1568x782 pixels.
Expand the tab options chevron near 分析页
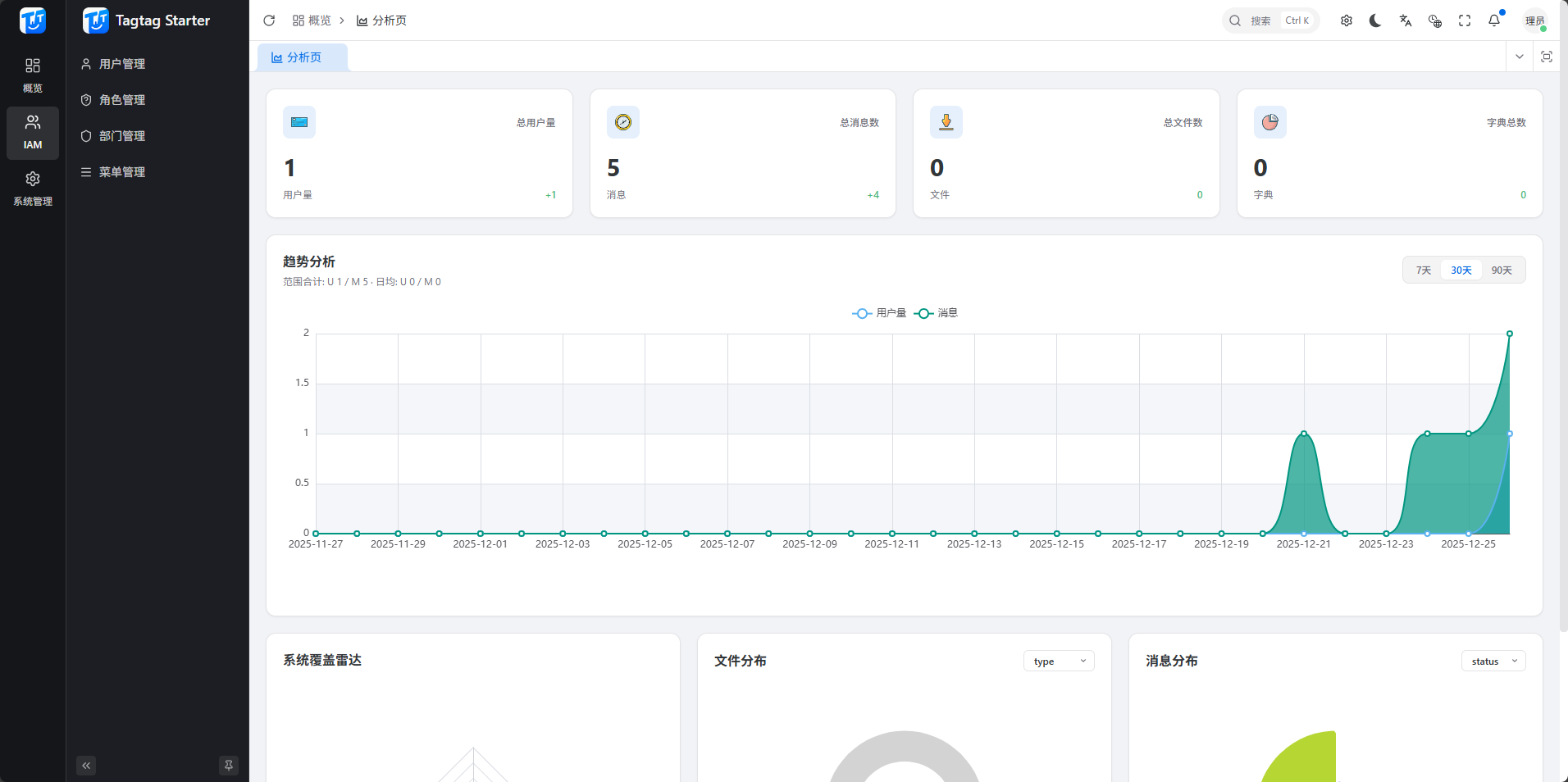1520,57
